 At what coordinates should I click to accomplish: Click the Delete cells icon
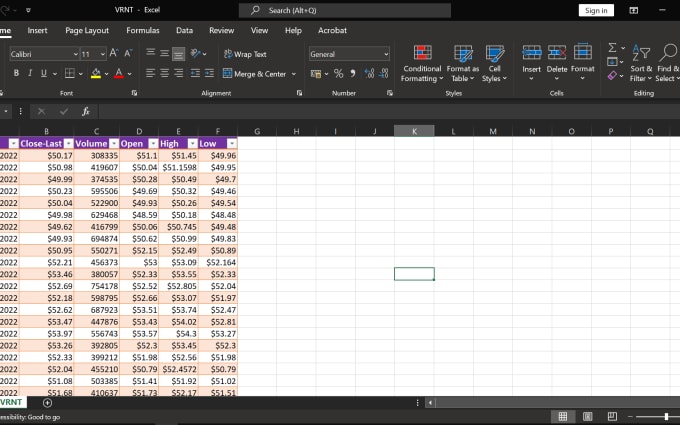tap(557, 53)
